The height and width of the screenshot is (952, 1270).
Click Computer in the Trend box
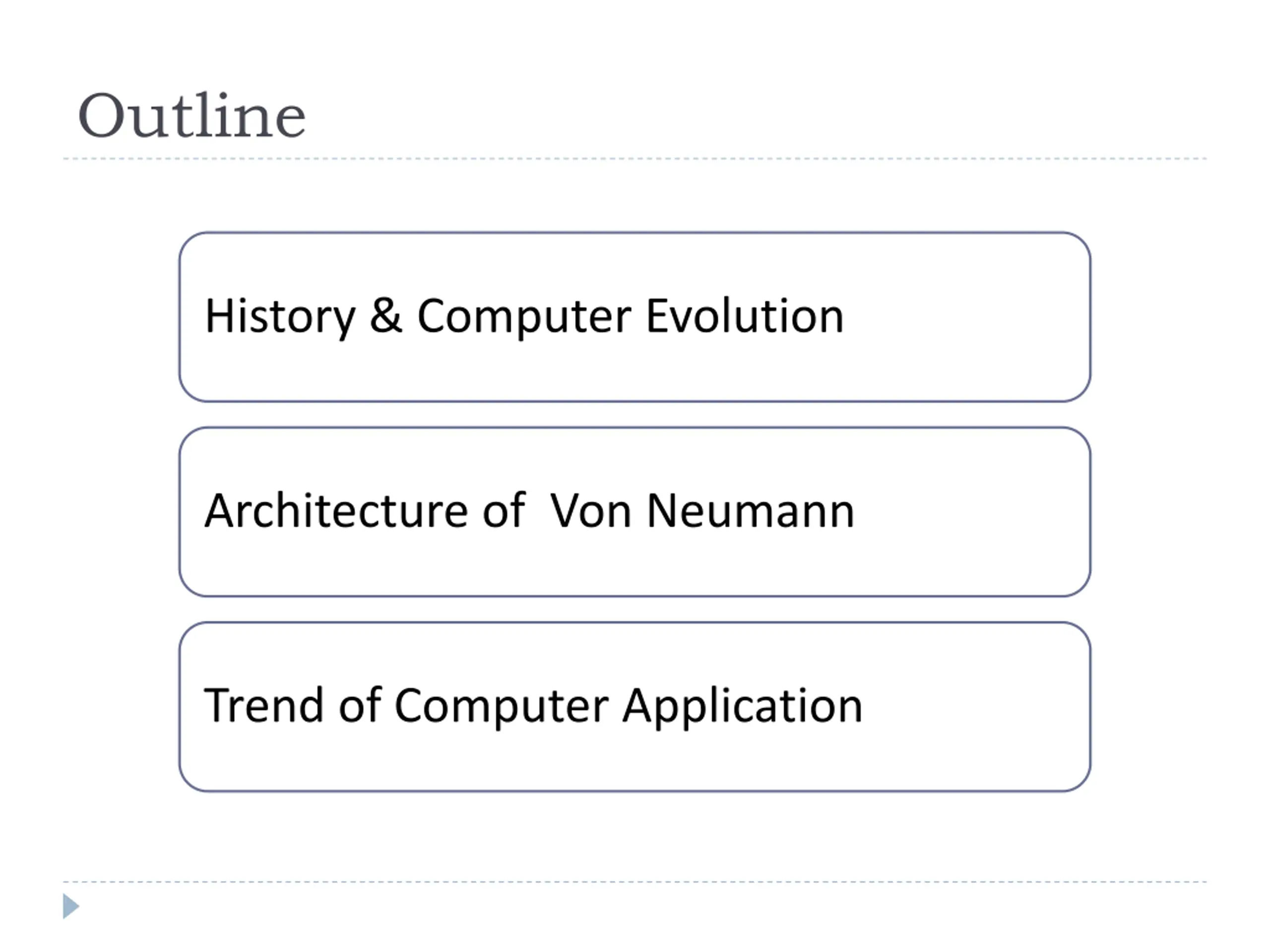[x=501, y=707]
